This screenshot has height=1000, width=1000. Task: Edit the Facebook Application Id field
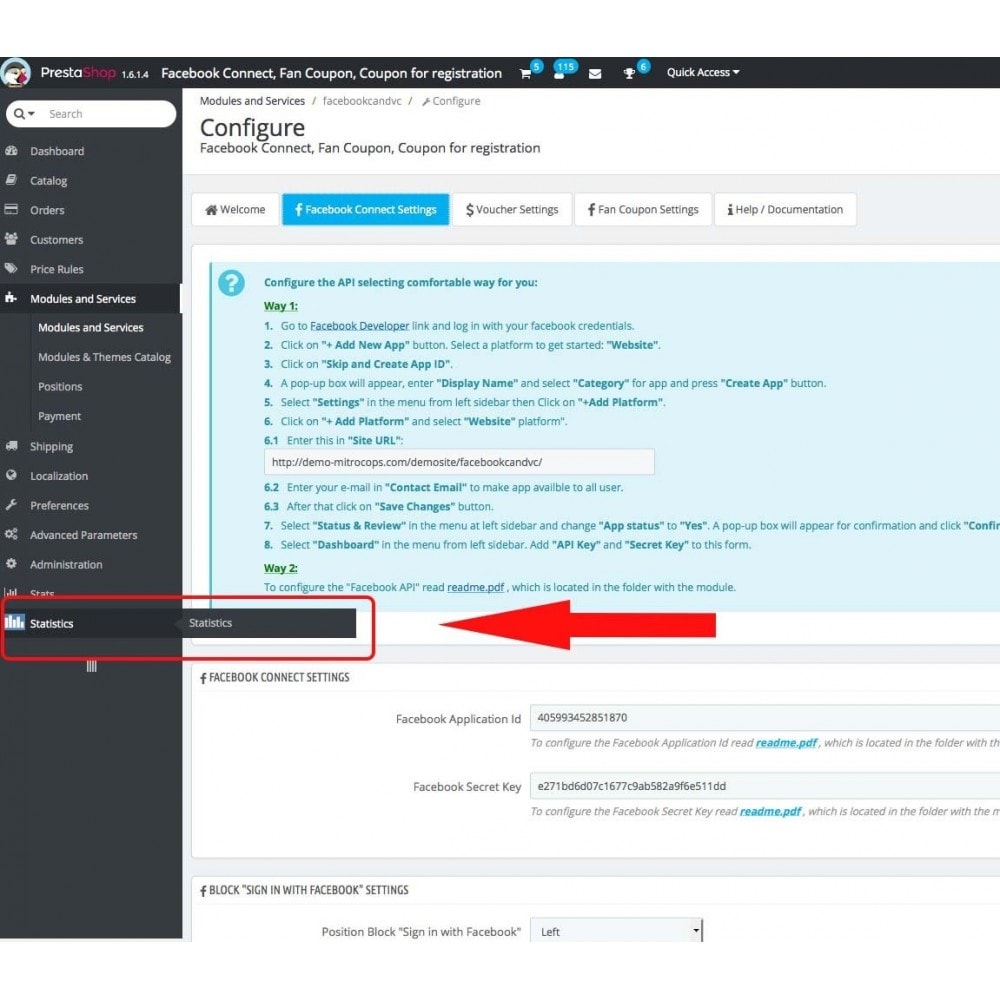tap(765, 717)
